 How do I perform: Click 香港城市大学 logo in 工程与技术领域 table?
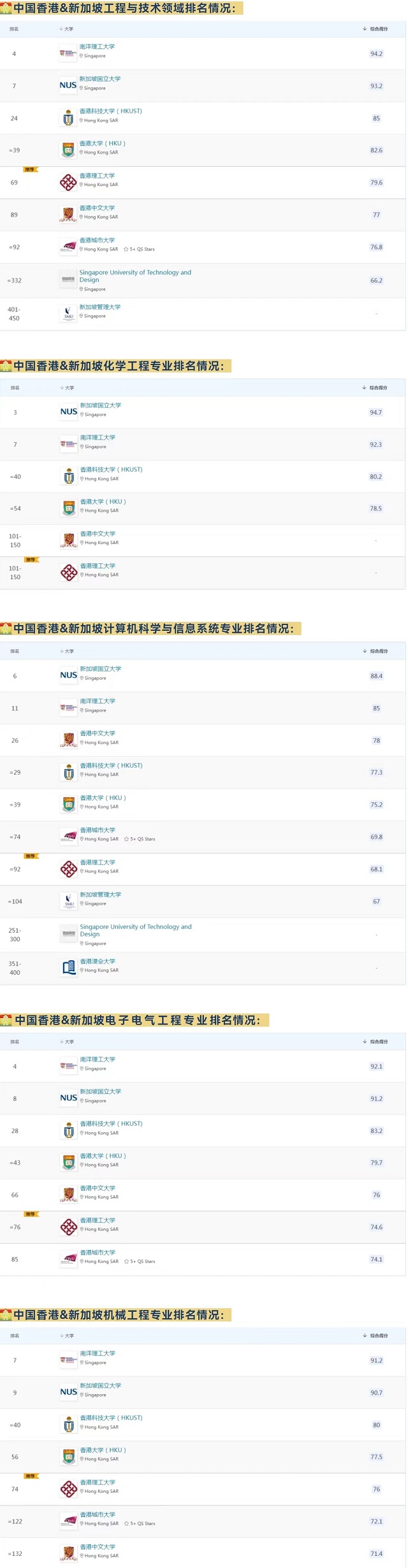[x=68, y=247]
